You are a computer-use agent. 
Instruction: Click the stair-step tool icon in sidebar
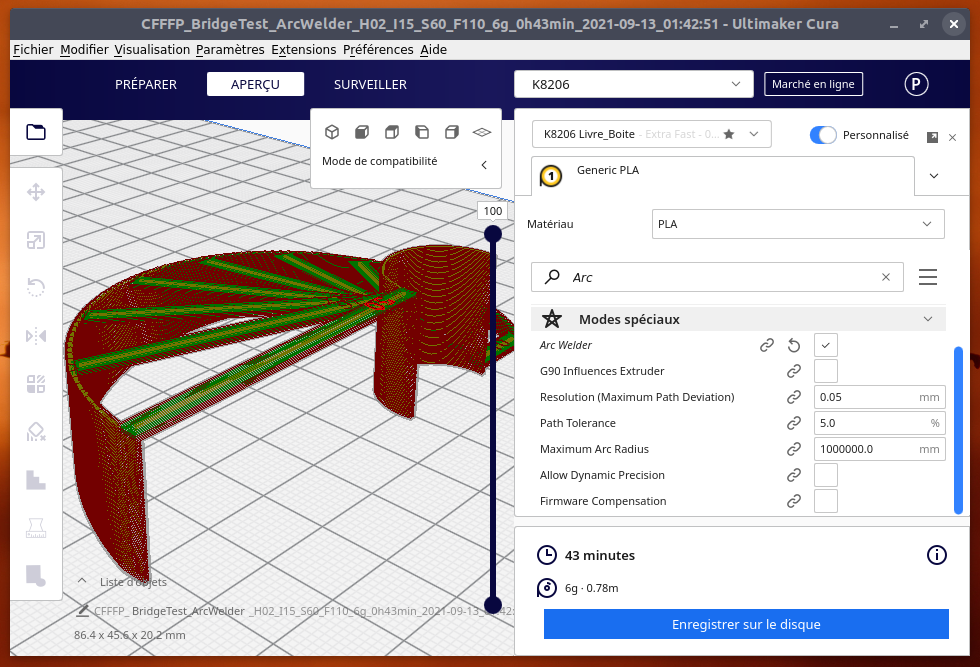coord(36,480)
